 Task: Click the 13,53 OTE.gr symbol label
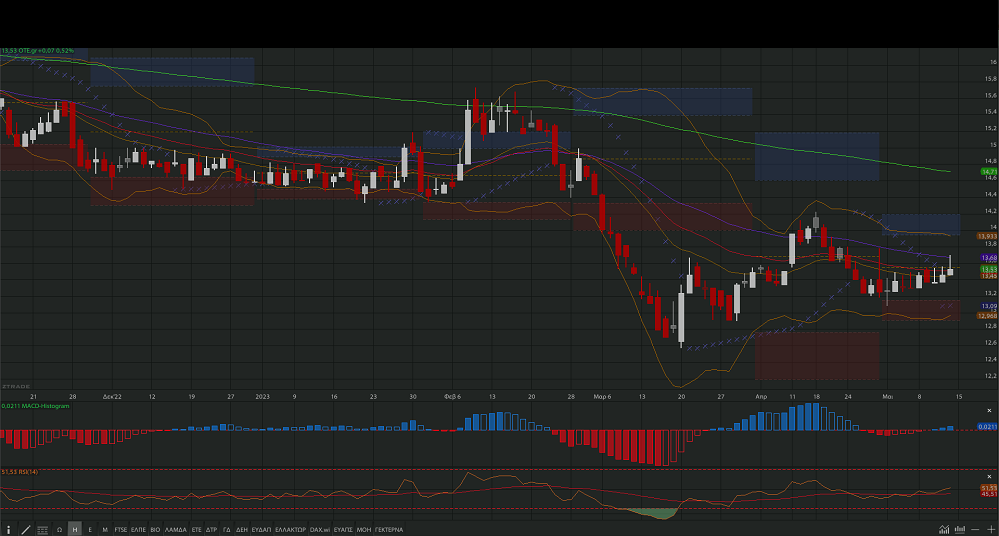pos(38,50)
